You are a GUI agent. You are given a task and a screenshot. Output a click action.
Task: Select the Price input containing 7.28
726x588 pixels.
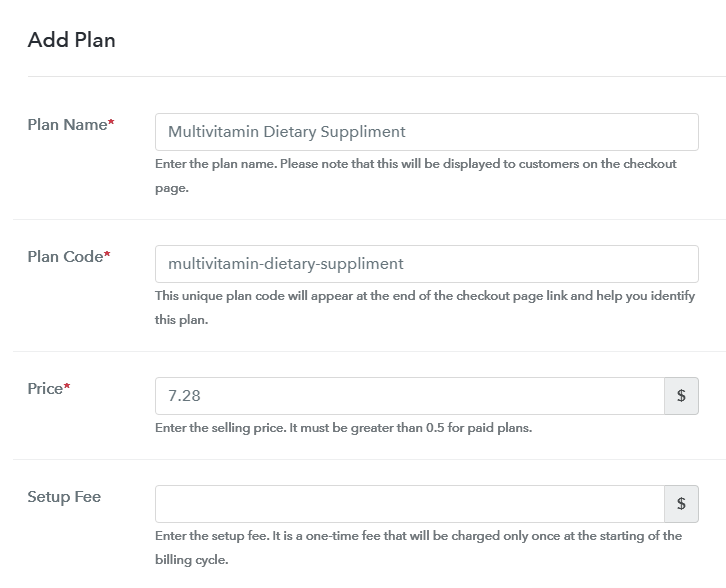pyautogui.click(x=409, y=395)
